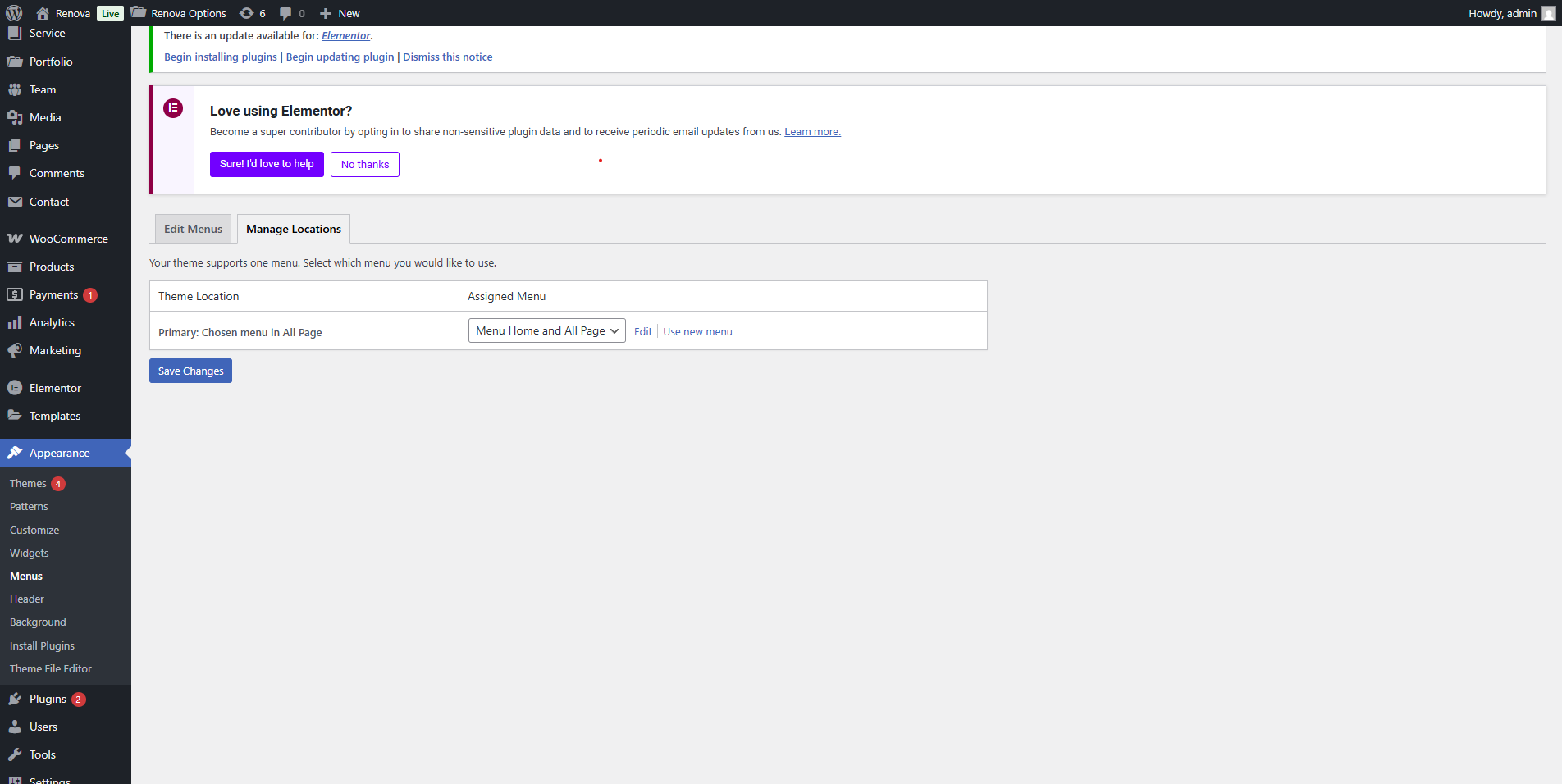Screen dimensions: 1562x784
Task: Open Elementor from the sidebar icon
Action: click(15, 388)
